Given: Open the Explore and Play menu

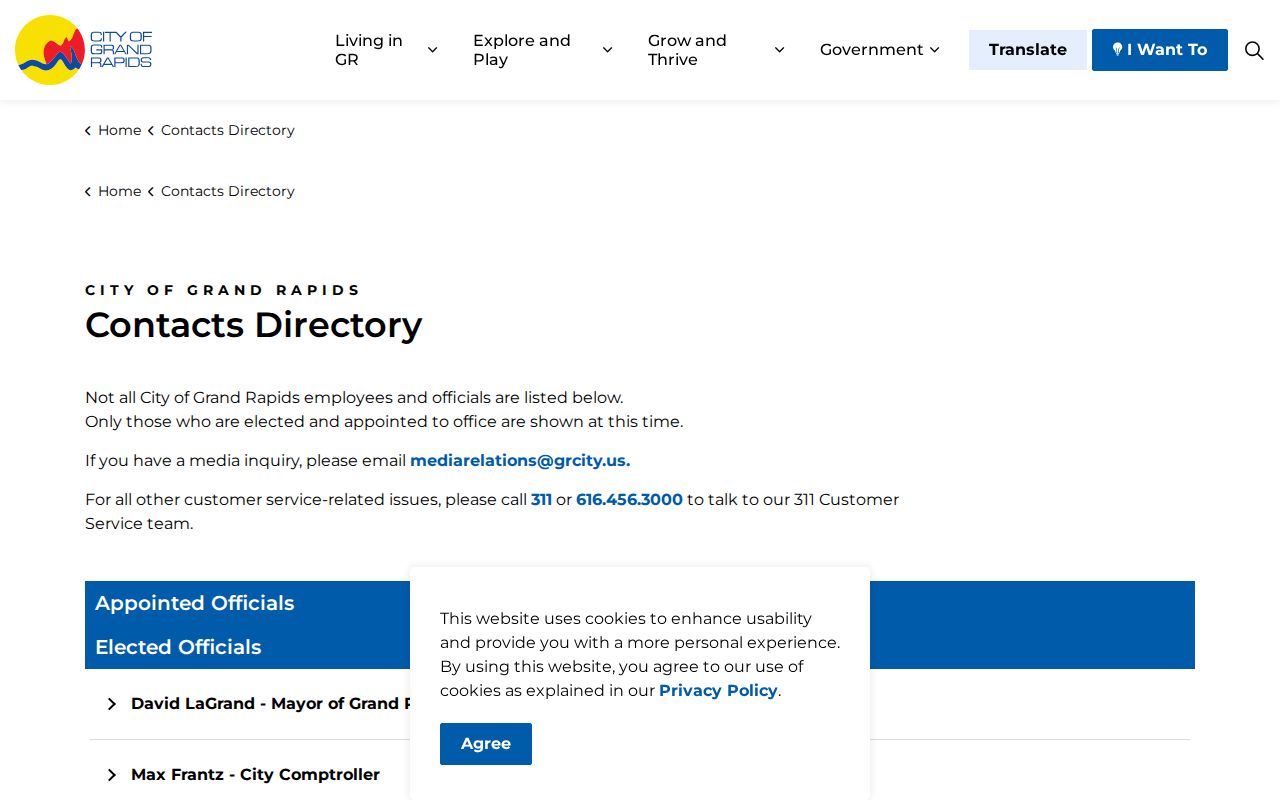Looking at the screenshot, I should tap(522, 50).
